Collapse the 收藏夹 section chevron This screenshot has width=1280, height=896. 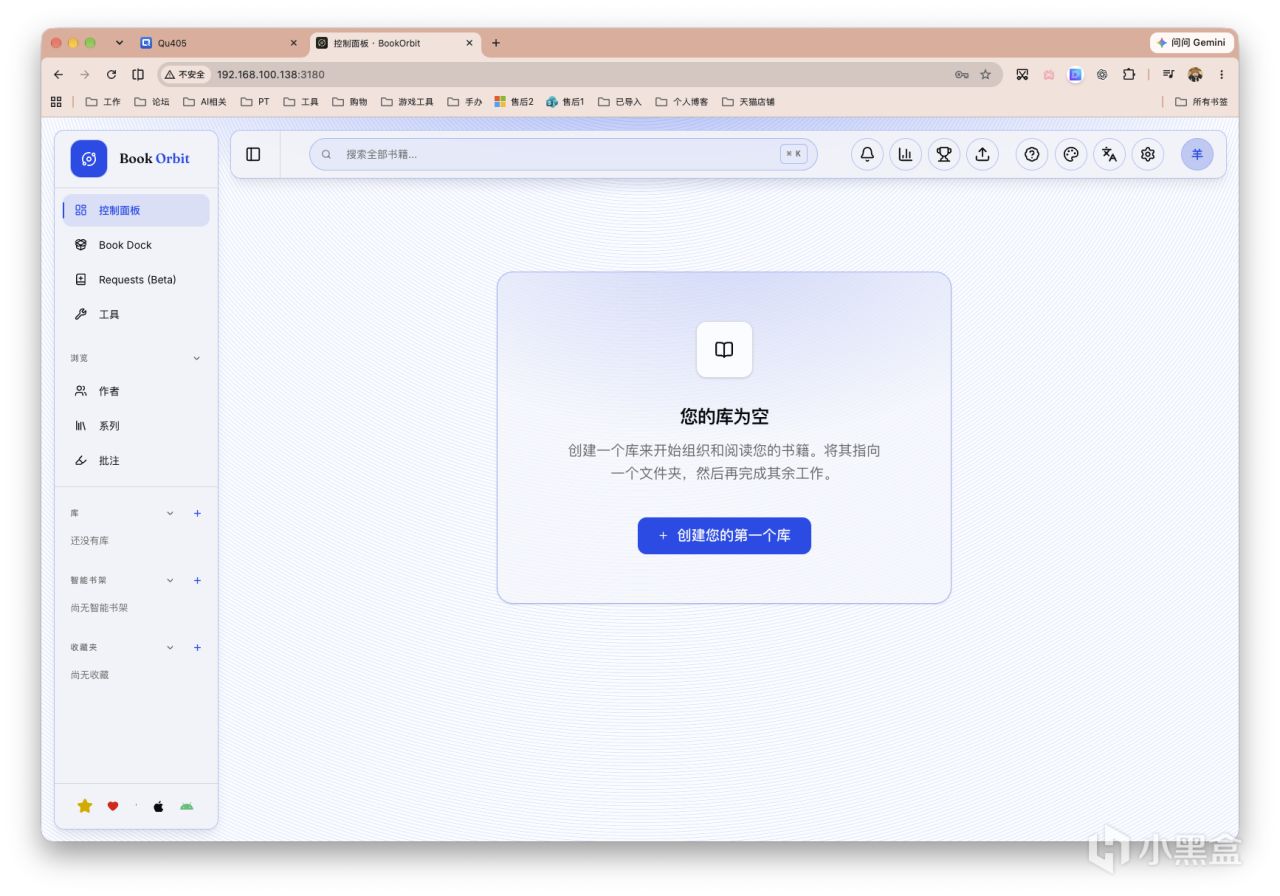point(170,647)
